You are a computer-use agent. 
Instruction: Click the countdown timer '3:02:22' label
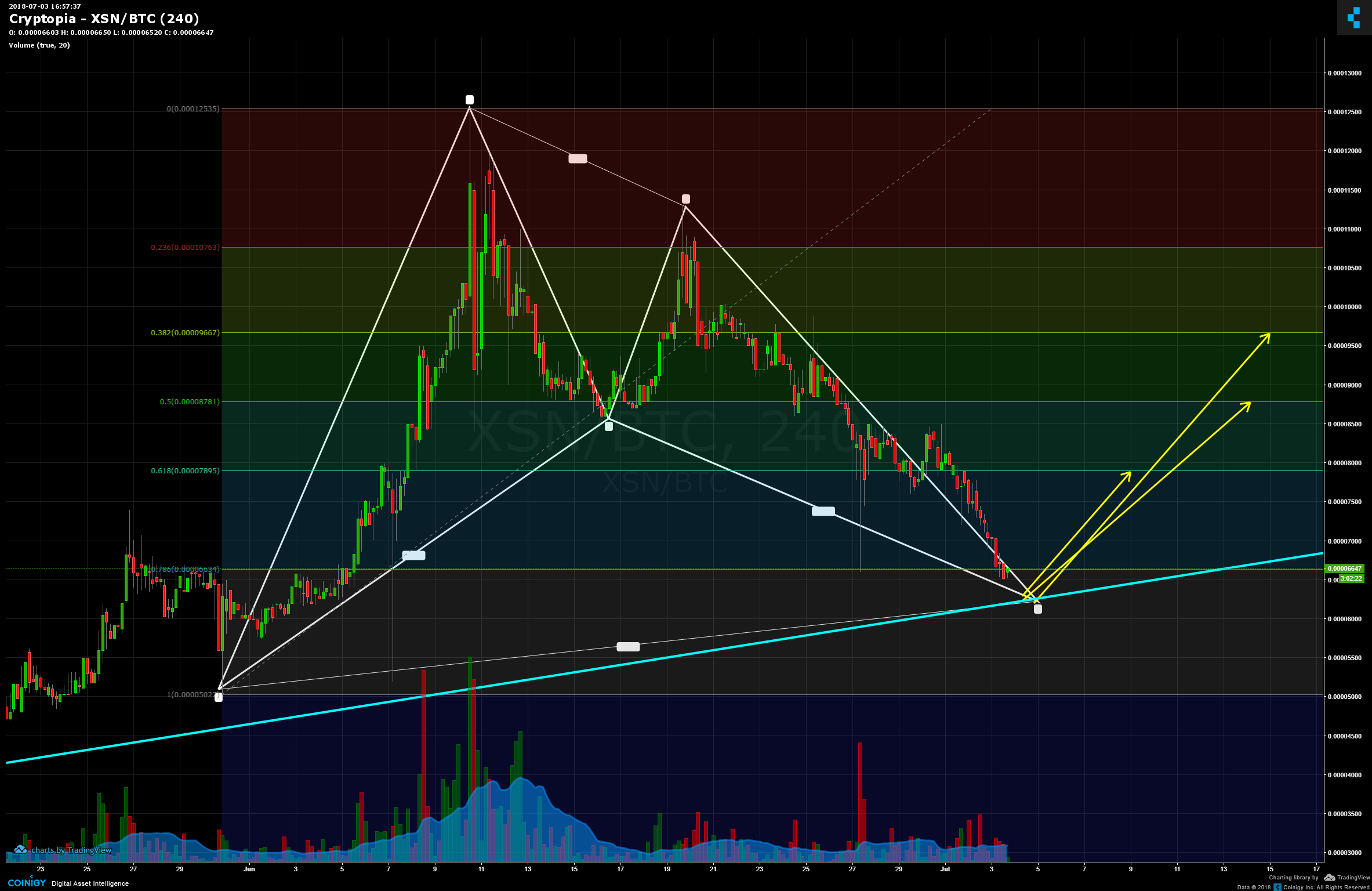[x=1351, y=578]
